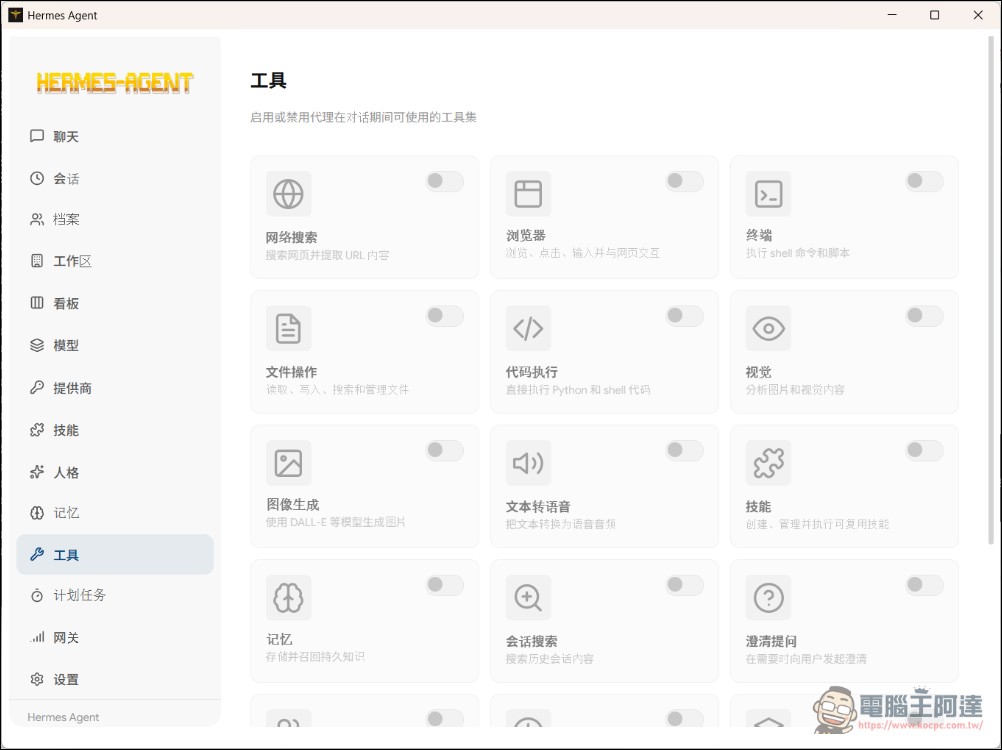Select 工作区 in the sidebar
Viewport: 1002px width, 750px height.
coord(115,261)
